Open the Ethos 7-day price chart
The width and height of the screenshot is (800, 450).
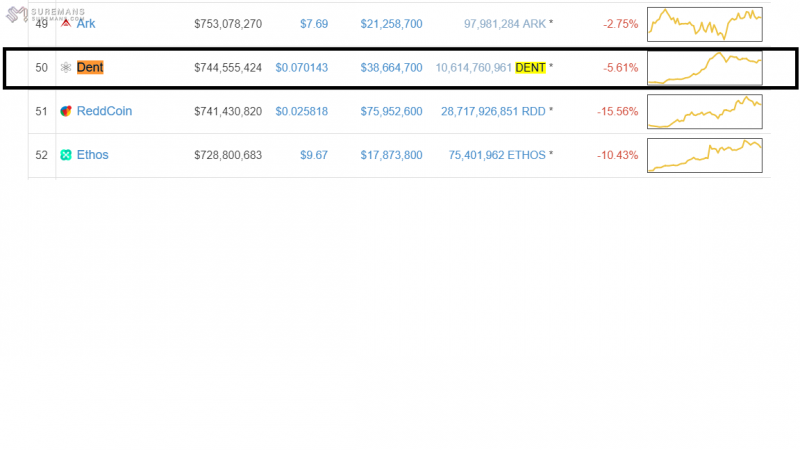click(705, 156)
